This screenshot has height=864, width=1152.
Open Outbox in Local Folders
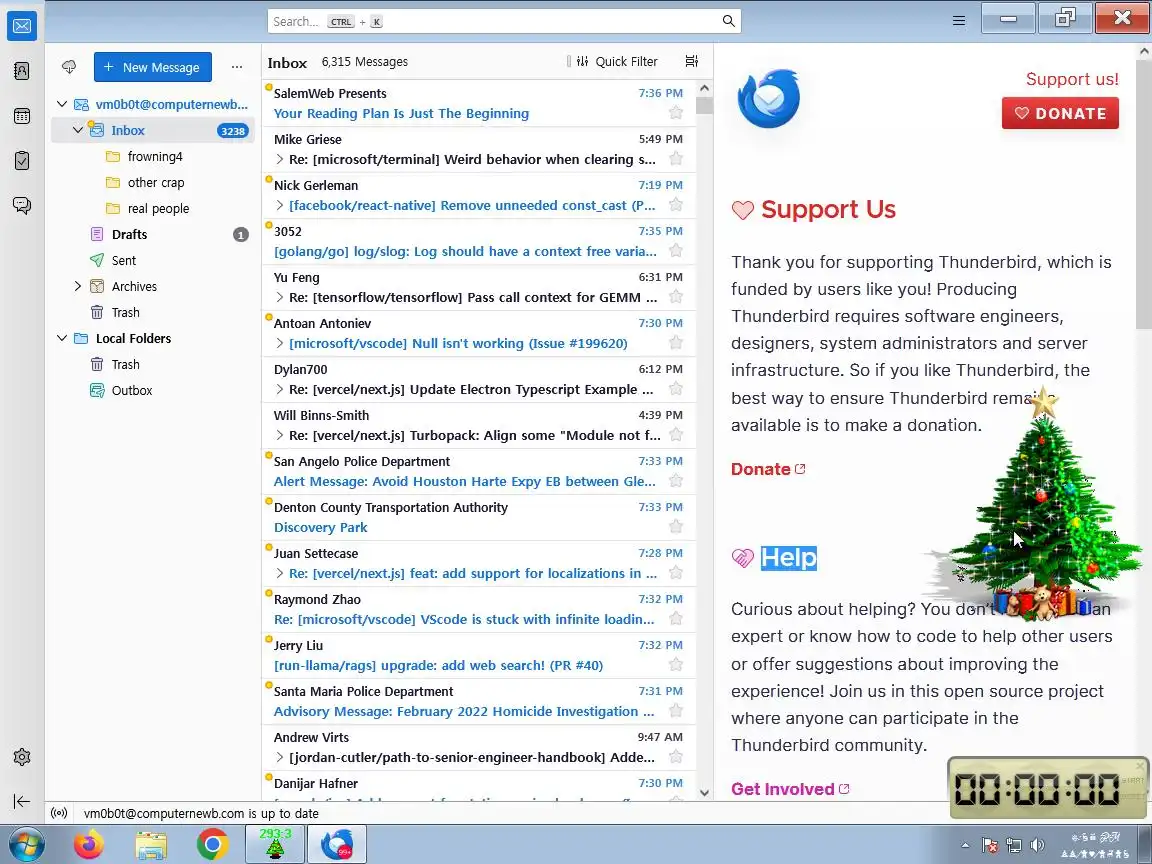(153, 390)
